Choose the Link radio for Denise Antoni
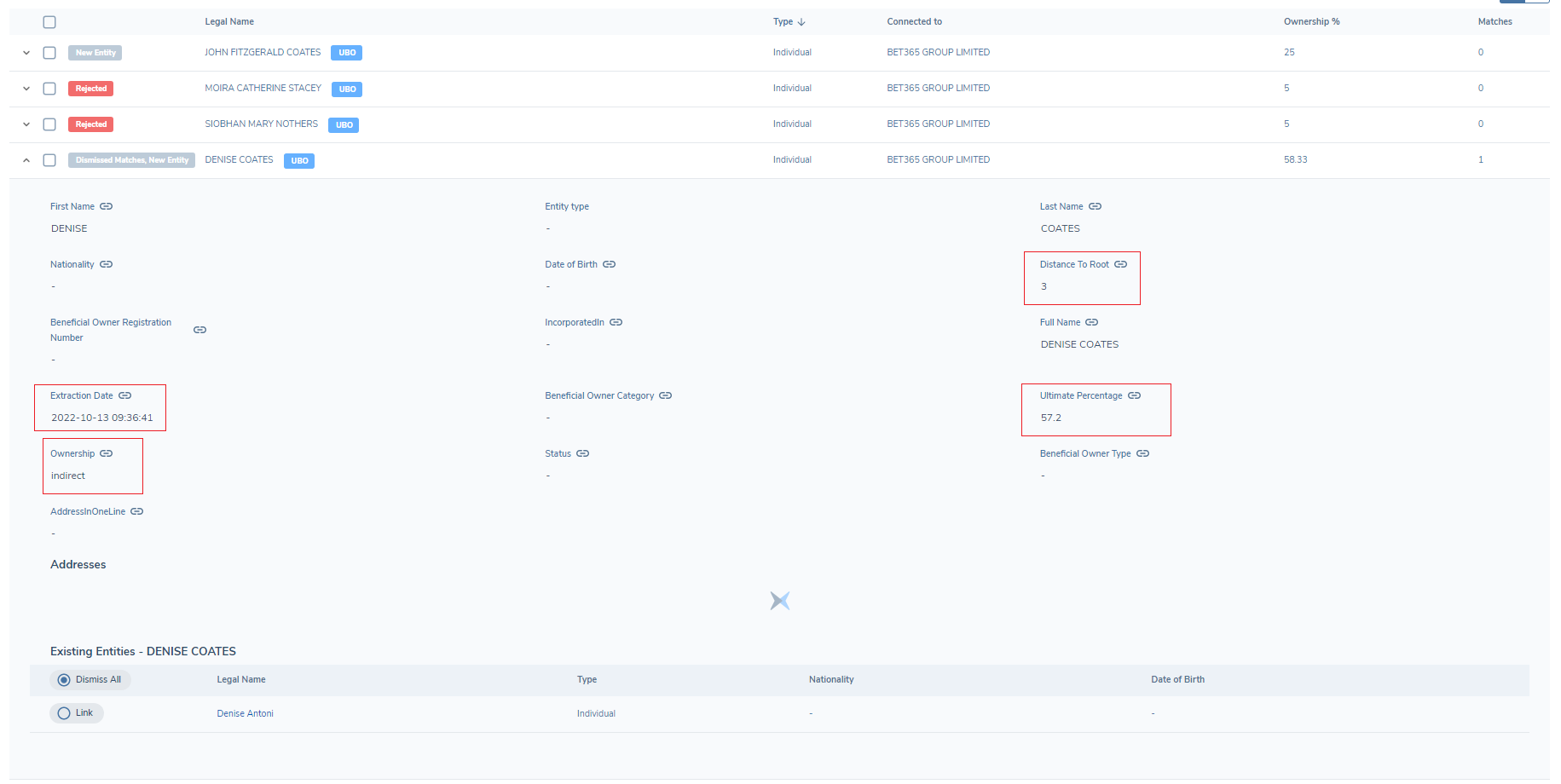 (64, 713)
